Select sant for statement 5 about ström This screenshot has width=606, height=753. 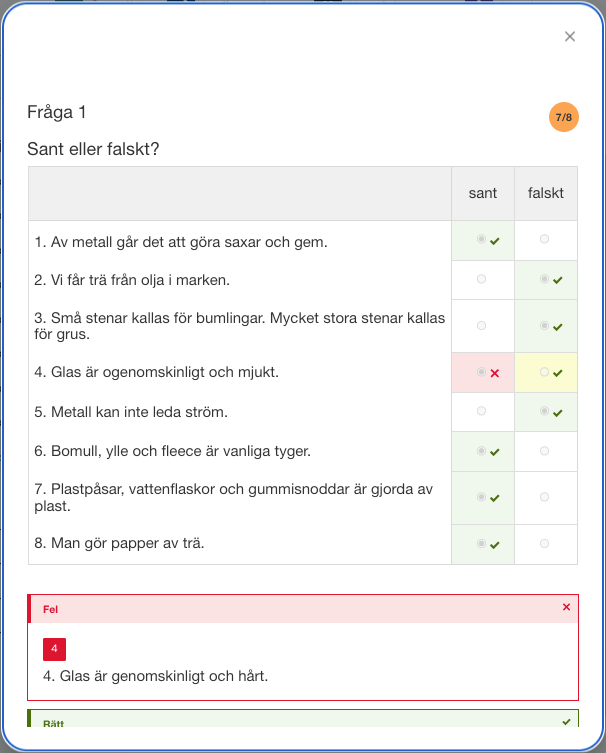[x=481, y=411]
